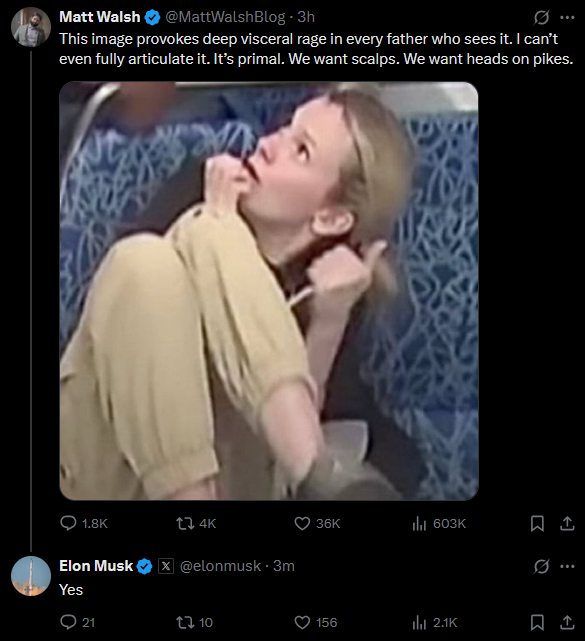The height and width of the screenshot is (641, 585).
Task: Click the X affiliation badge beside Elon Musk
Action: click(x=166, y=566)
